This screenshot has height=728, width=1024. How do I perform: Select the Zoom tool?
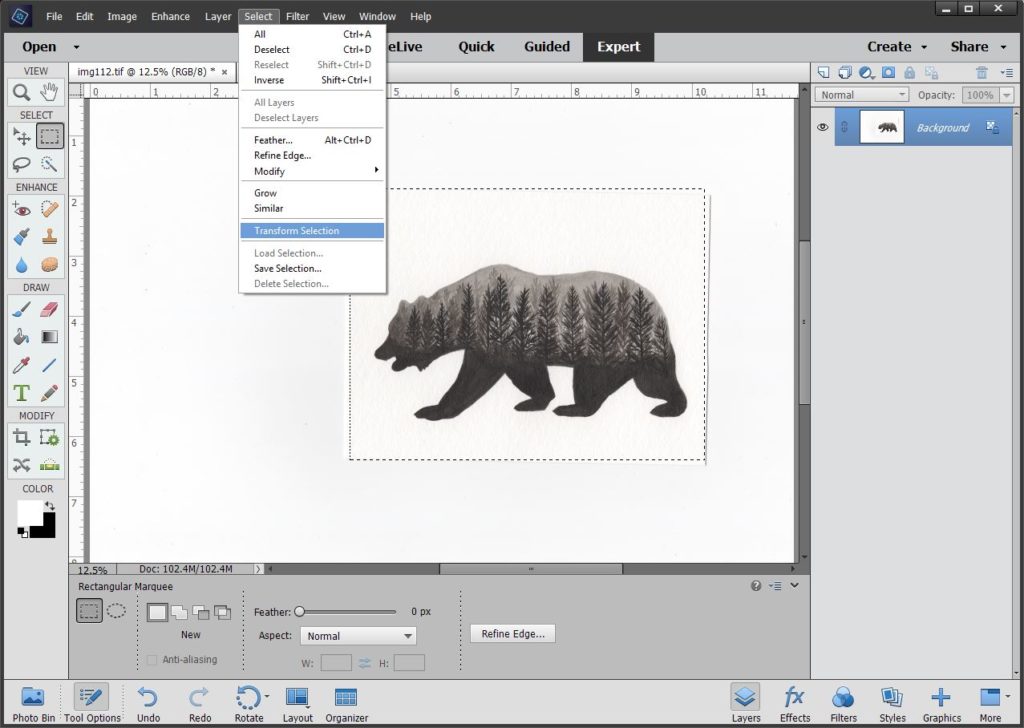[x=22, y=93]
